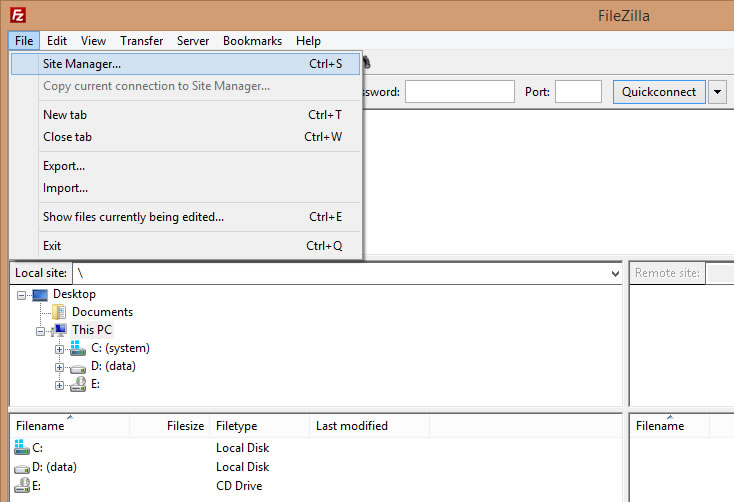This screenshot has width=734, height=502.
Task: Expand the C: (system) tree node
Action: click(x=60, y=349)
